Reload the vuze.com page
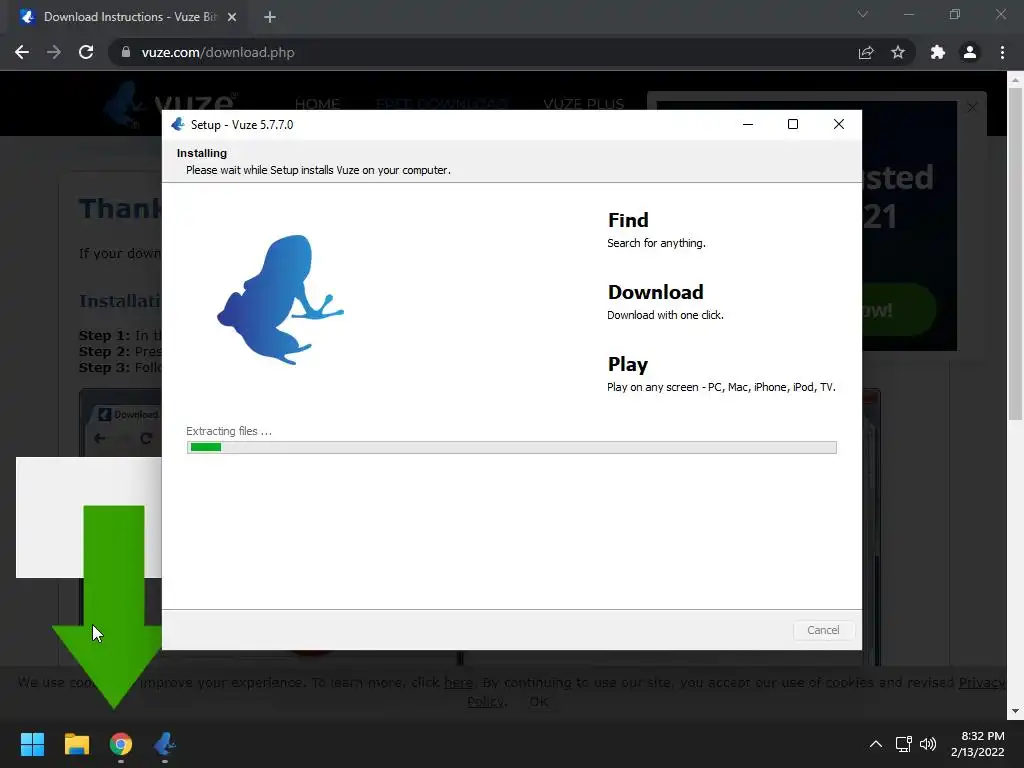The width and height of the screenshot is (1024, 768). [x=86, y=52]
